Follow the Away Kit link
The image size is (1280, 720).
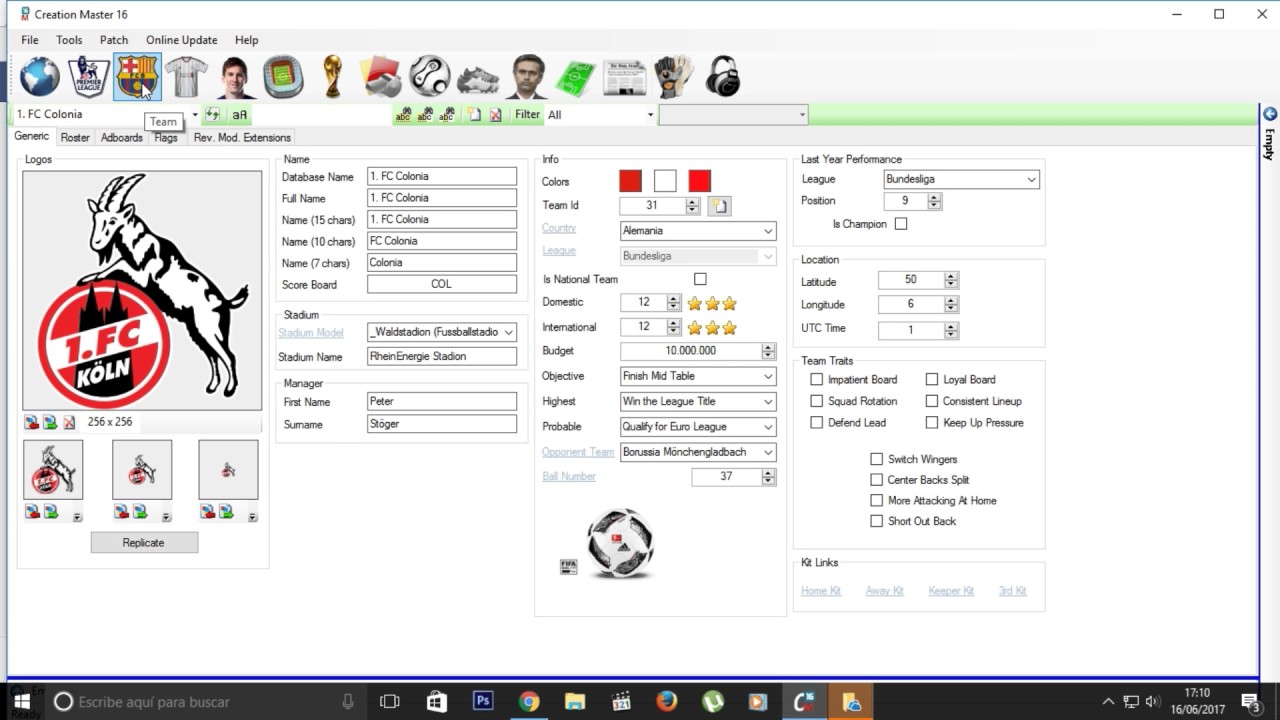point(885,591)
